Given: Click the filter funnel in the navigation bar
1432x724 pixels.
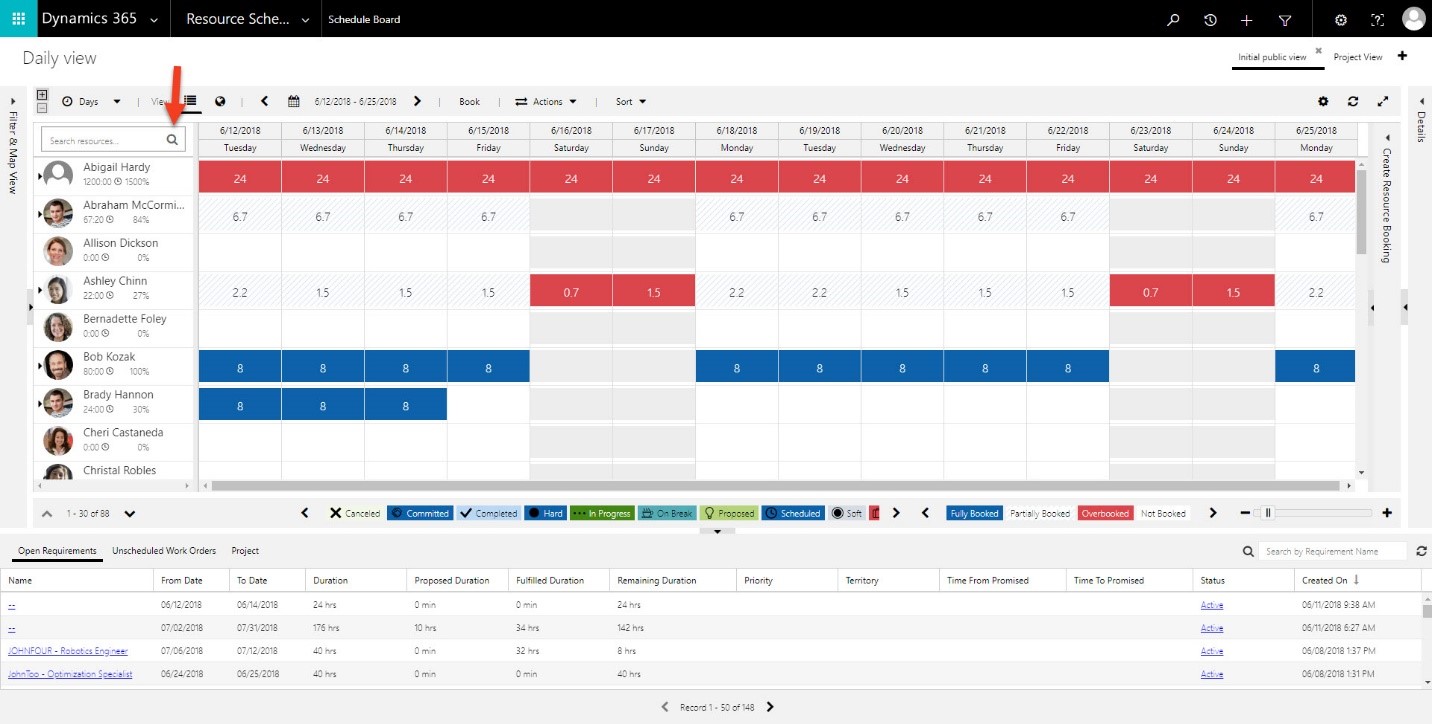Looking at the screenshot, I should point(1286,19).
